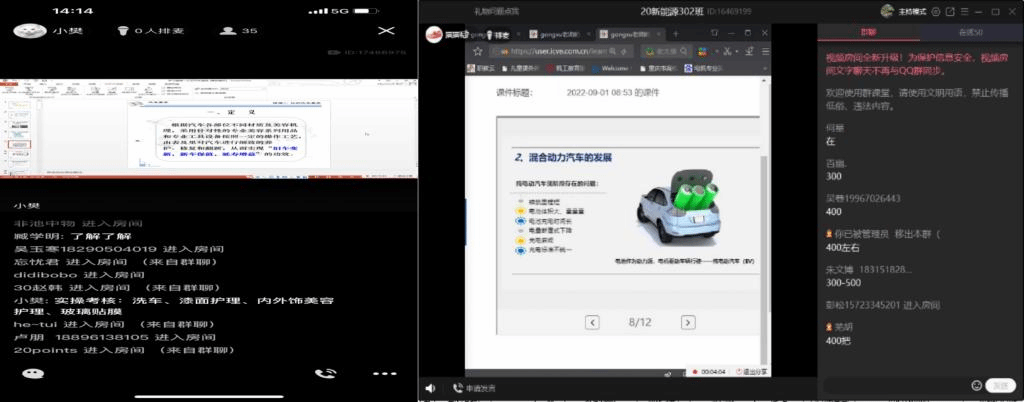Open the three-line menu icon in title bar
Image resolution: width=1024 pixels, height=402 pixels.
(965, 12)
